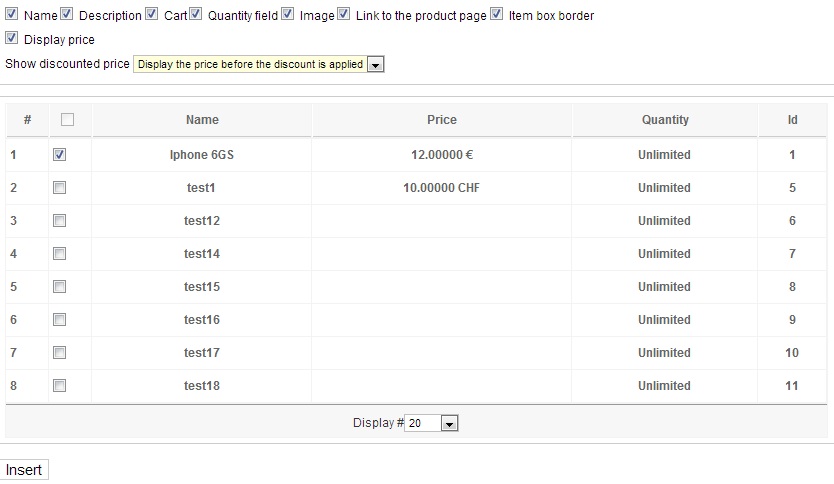
Task: Select the test18 row checkbox
Action: (60, 386)
